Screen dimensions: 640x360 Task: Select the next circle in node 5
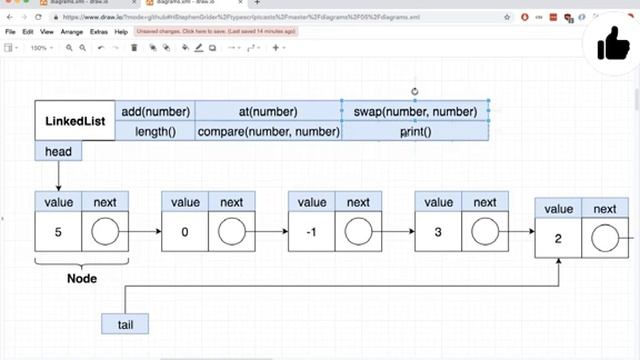(x=105, y=231)
